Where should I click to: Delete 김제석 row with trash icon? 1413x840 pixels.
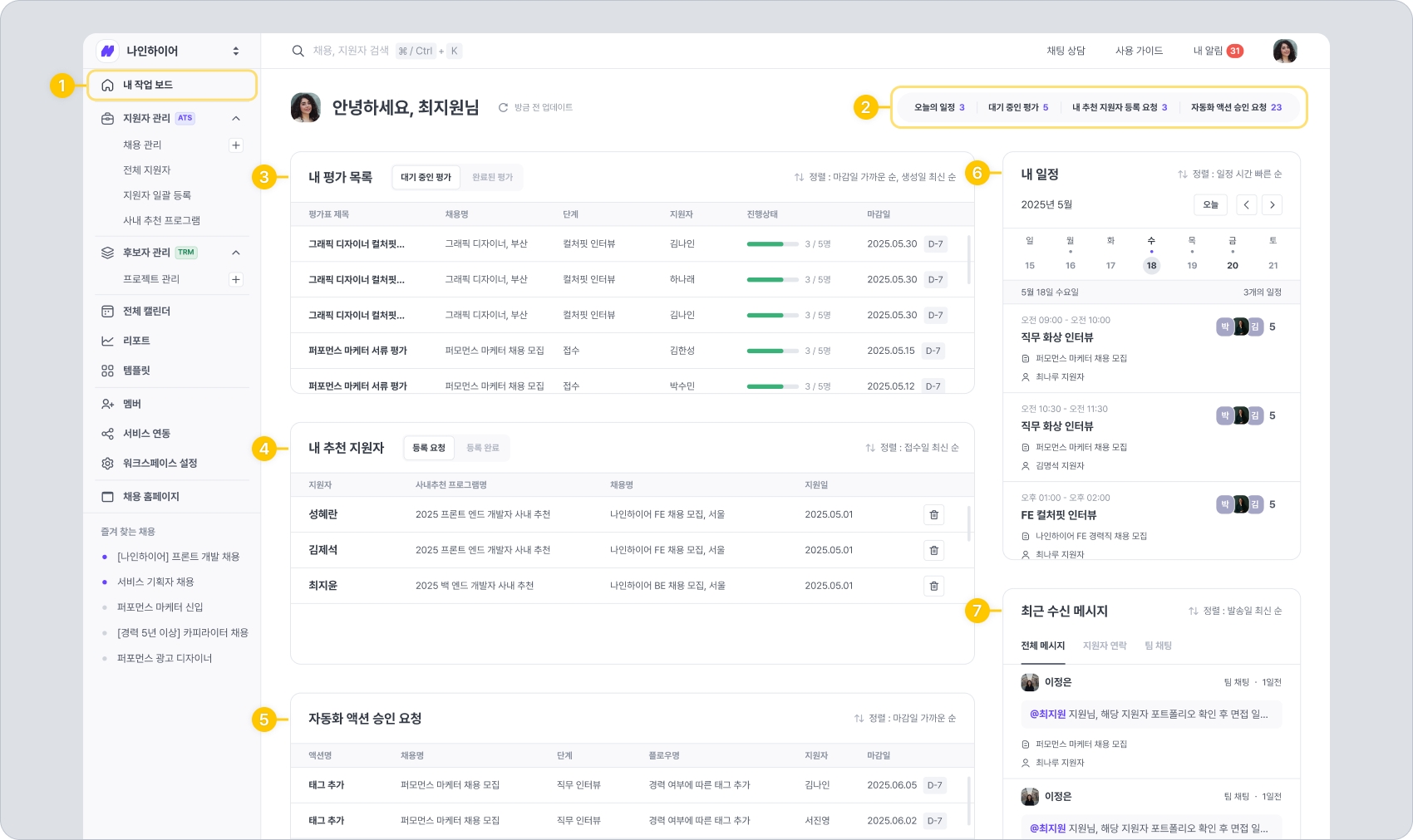click(934, 551)
